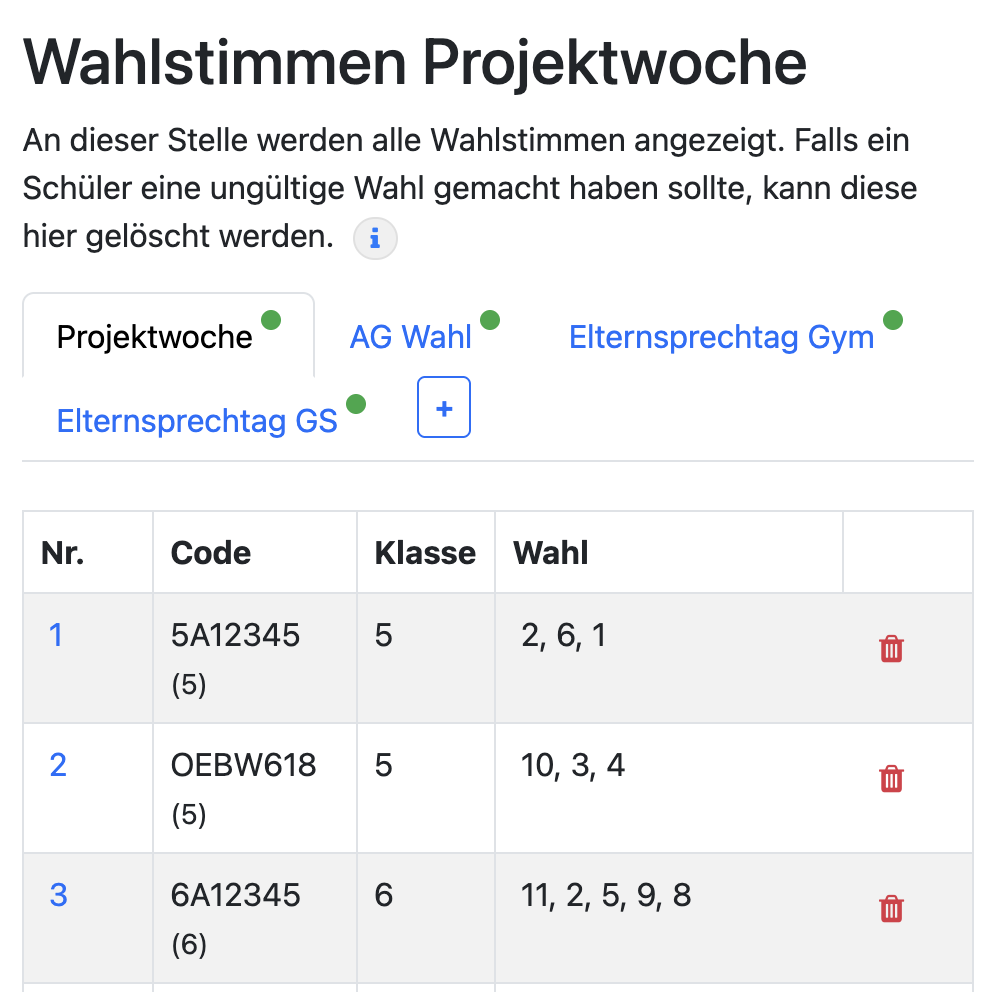Image resolution: width=990 pixels, height=992 pixels.
Task: Delete vote with code OEBW618
Action: pos(891,779)
